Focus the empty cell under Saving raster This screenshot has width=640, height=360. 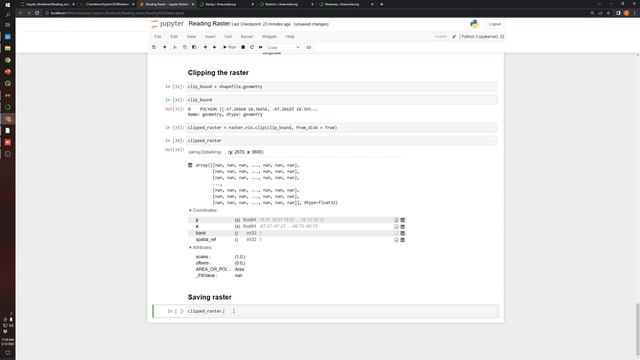pyautogui.click(x=342, y=311)
